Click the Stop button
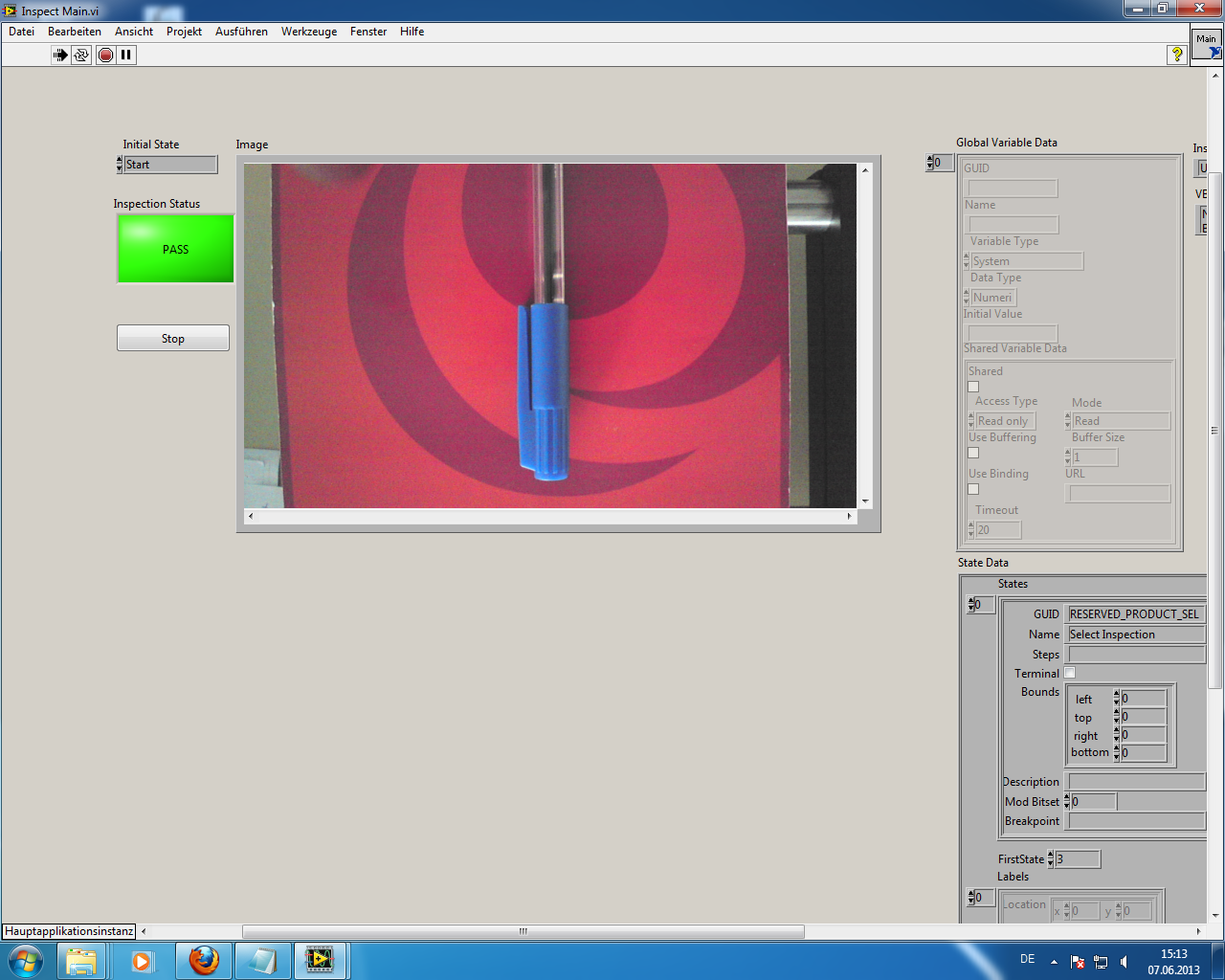The image size is (1225, 980). 173,338
